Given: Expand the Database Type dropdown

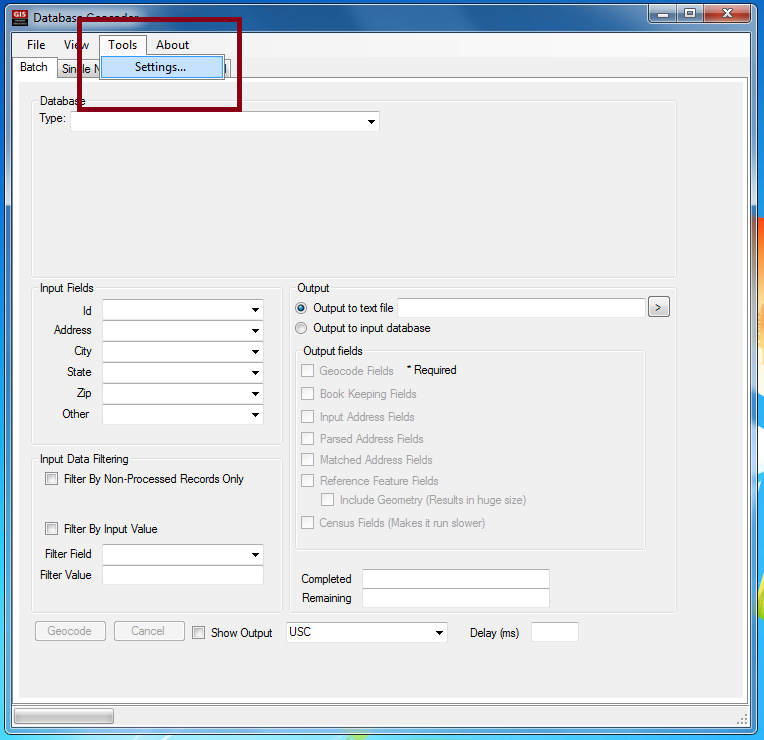Looking at the screenshot, I should pyautogui.click(x=372, y=122).
